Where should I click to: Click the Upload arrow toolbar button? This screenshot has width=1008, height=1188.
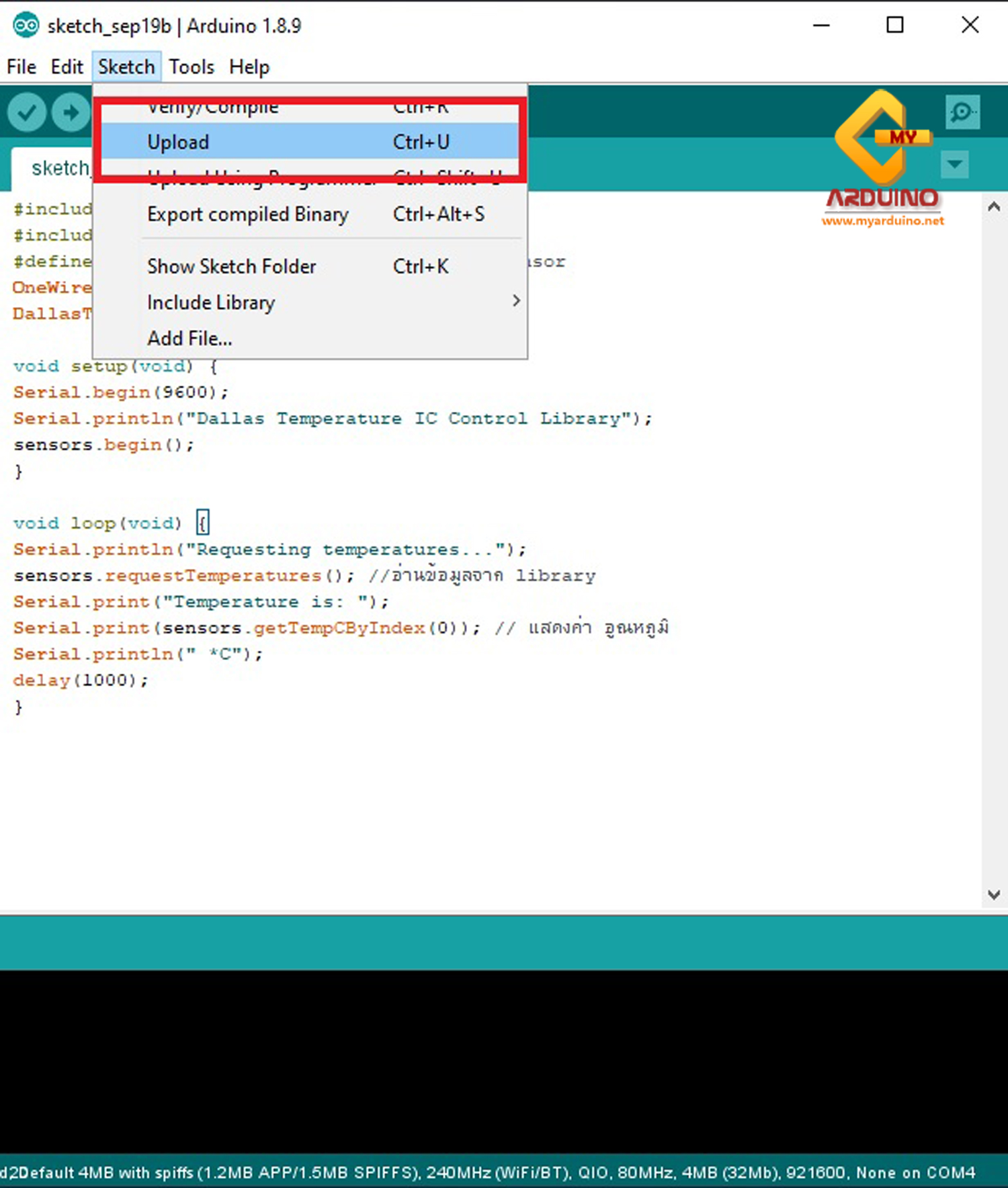click(x=71, y=112)
